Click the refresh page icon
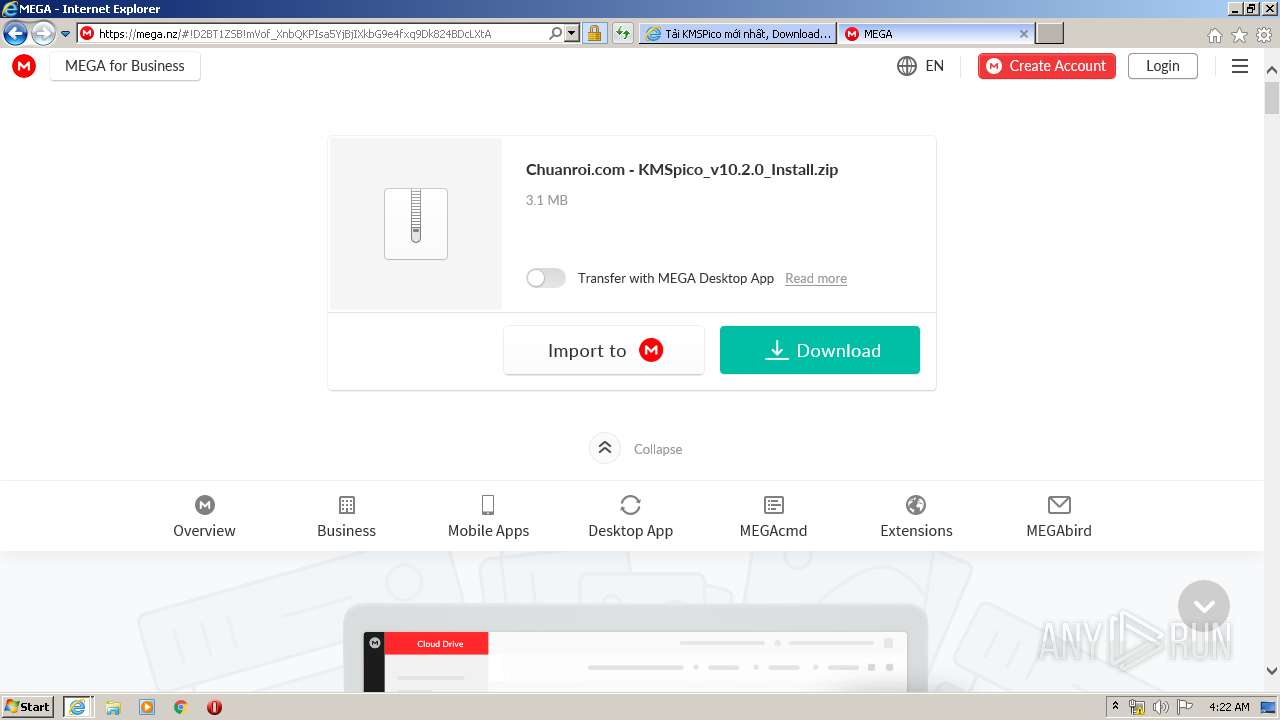Screen dimensions: 1280x720 623,33
